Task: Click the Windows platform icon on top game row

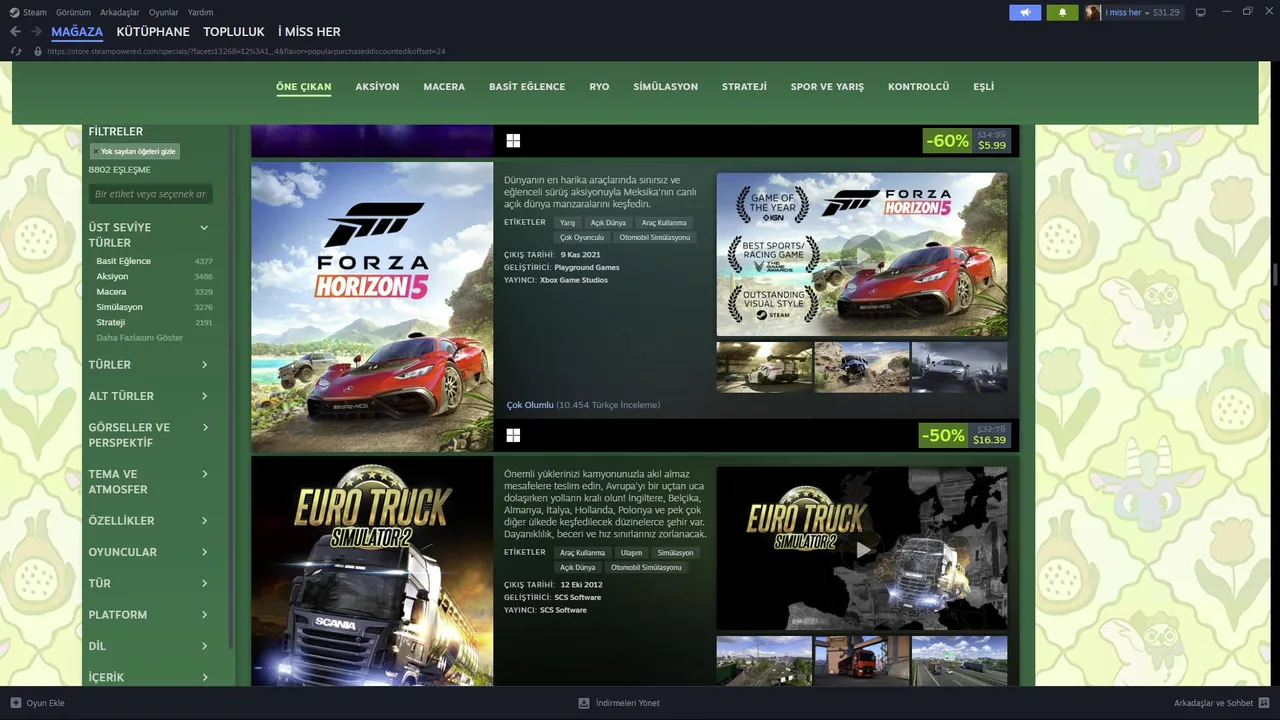Action: pyautogui.click(x=513, y=141)
